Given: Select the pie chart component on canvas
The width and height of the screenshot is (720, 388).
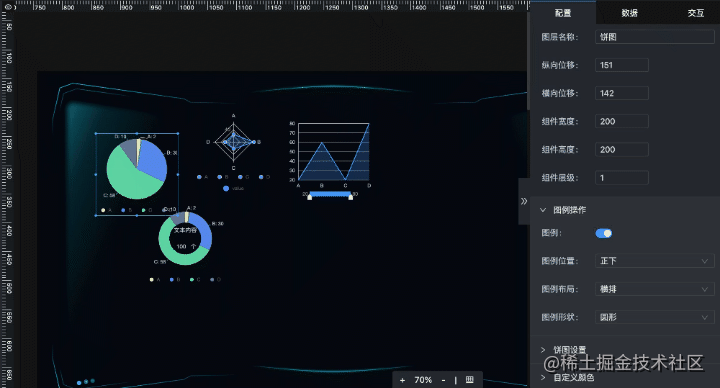Looking at the screenshot, I should [137, 174].
